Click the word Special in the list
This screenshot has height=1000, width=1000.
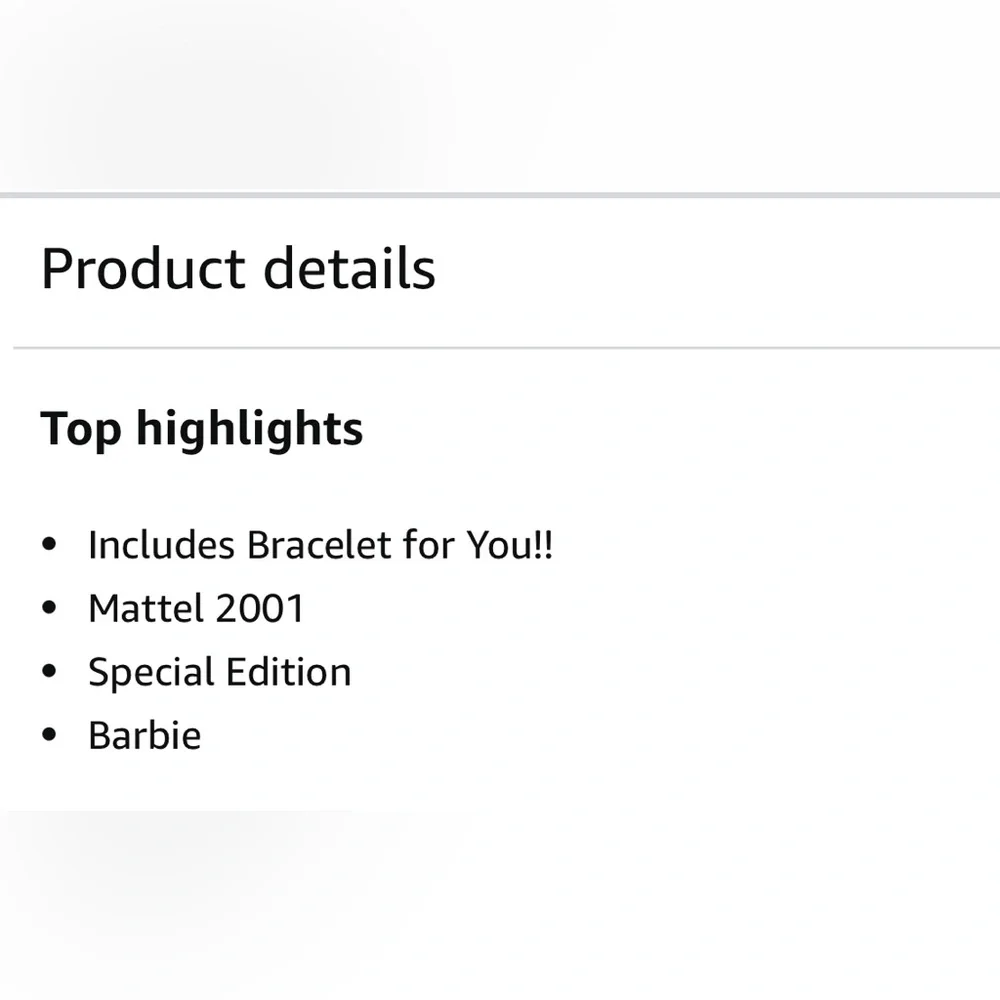148,673
